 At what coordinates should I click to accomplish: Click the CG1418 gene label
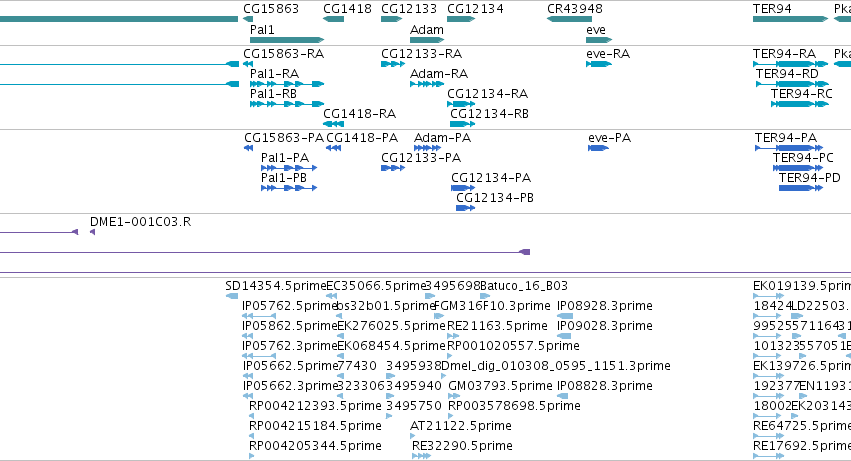click(347, 9)
